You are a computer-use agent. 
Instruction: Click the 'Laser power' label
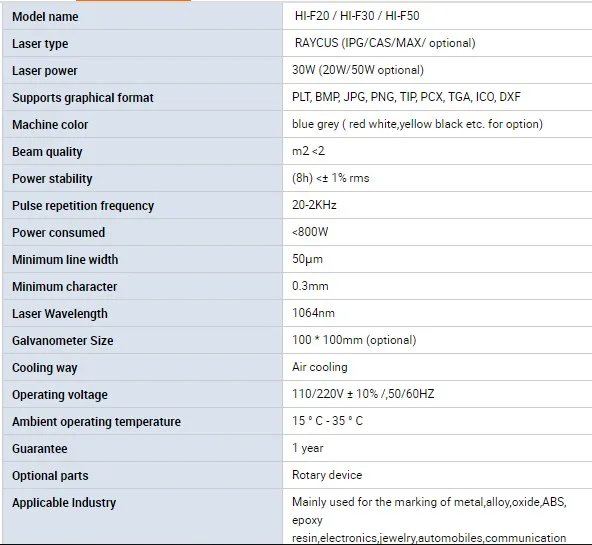[45, 71]
